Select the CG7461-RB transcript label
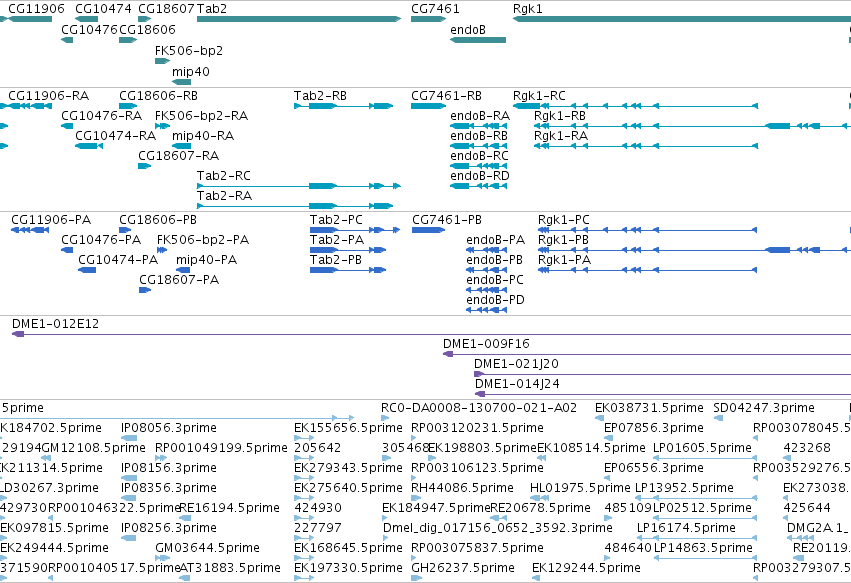This screenshot has height=583, width=851. click(446, 96)
